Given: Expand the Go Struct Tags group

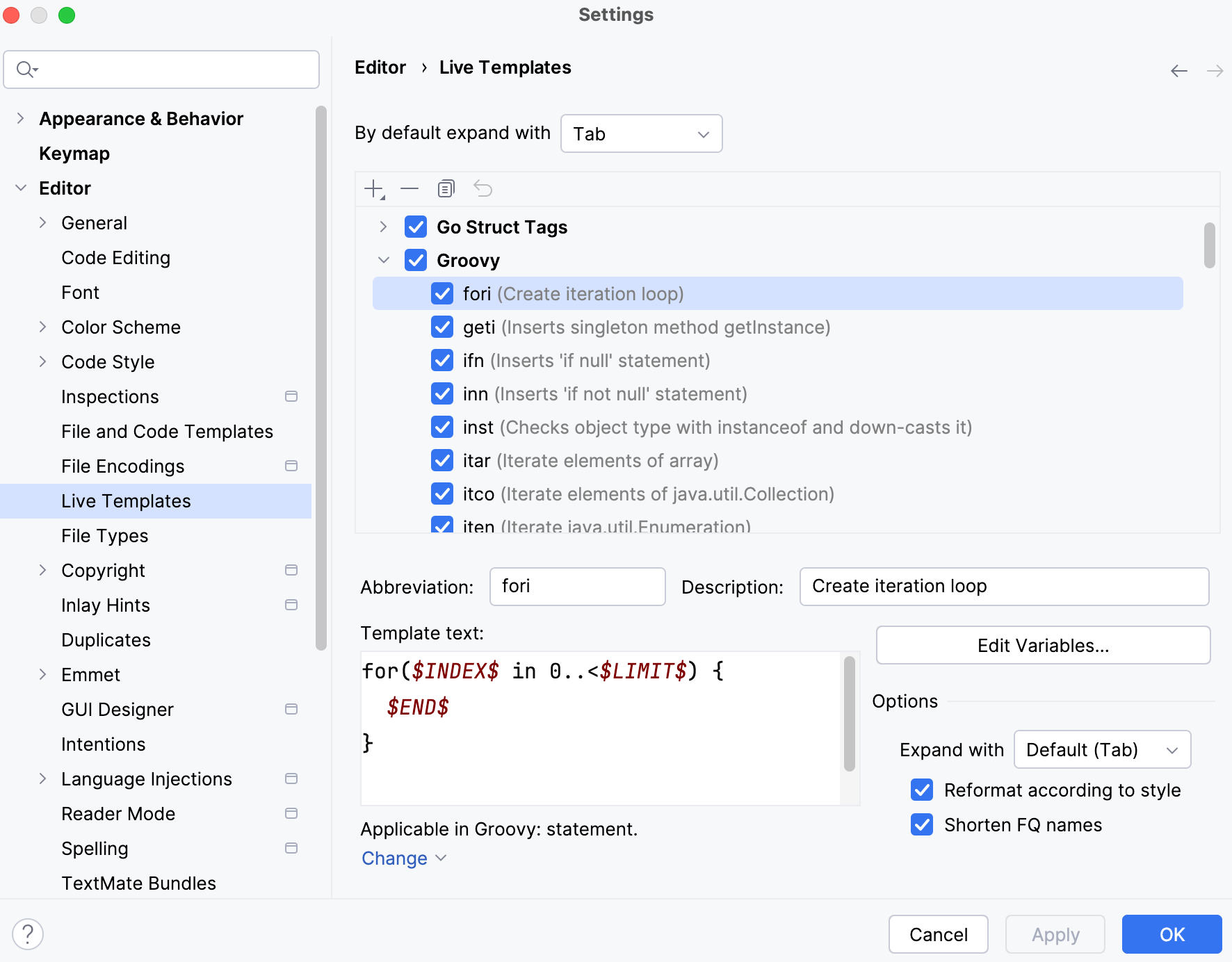Looking at the screenshot, I should (383, 227).
